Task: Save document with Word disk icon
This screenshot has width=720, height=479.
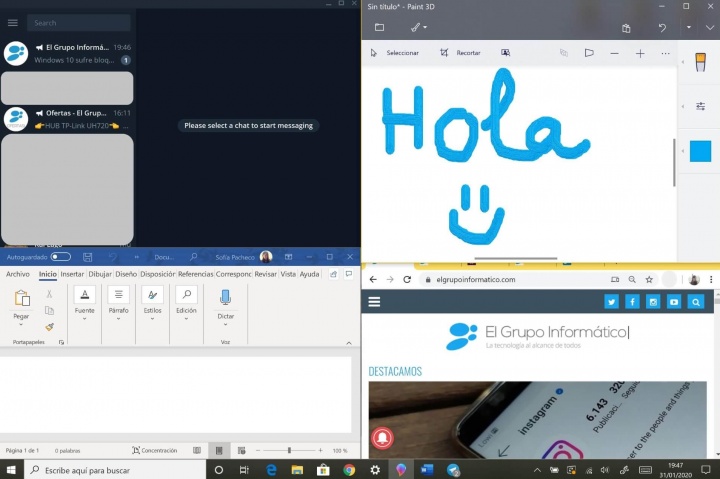Action: (88, 257)
